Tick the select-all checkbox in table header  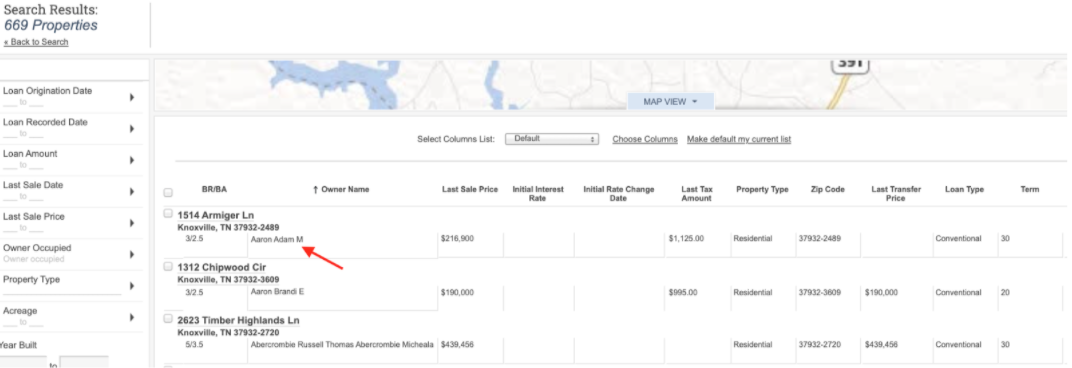click(168, 193)
